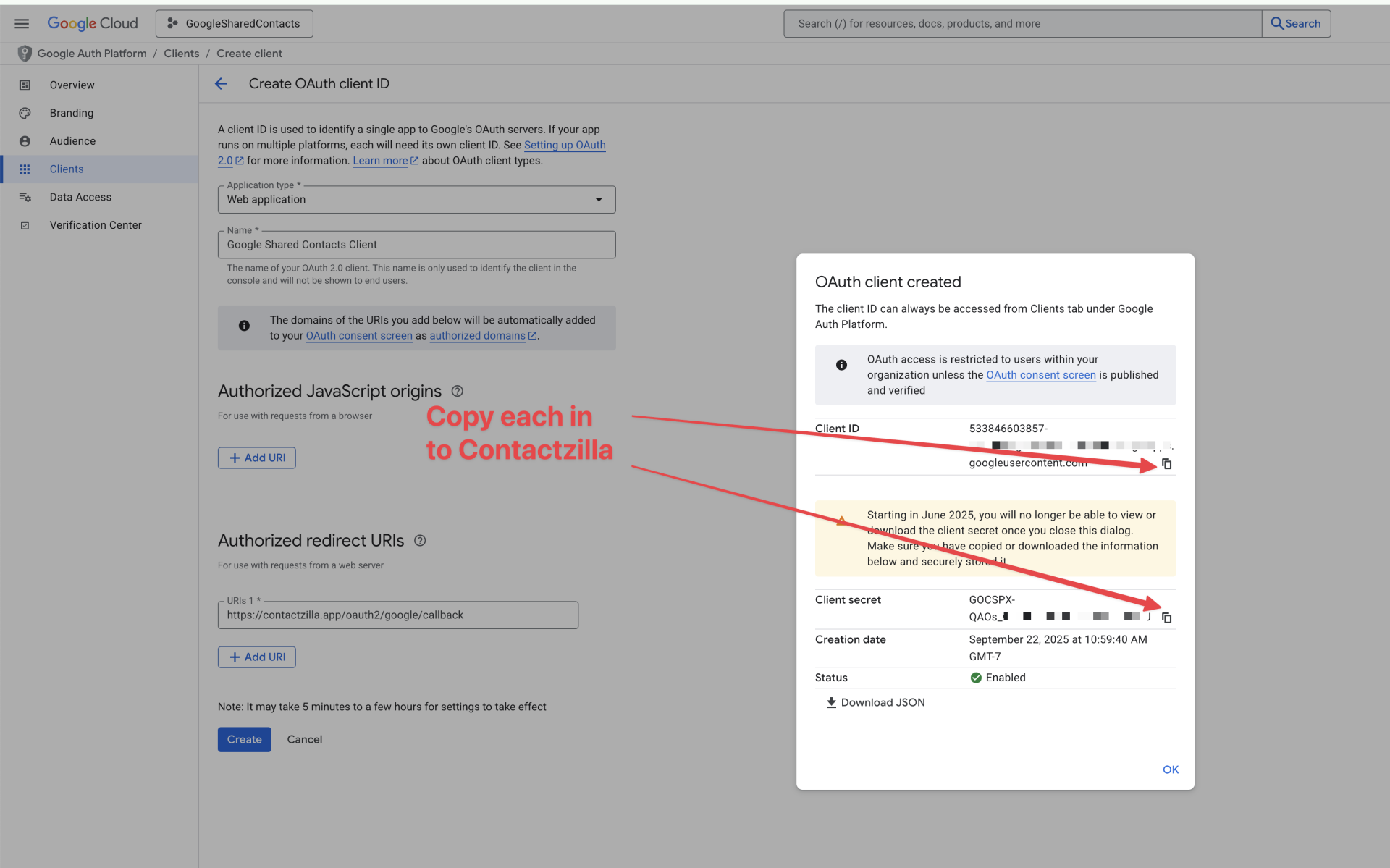This screenshot has height=868, width=1390.
Task: Click the Application type dropdown arrow
Action: [x=599, y=200]
